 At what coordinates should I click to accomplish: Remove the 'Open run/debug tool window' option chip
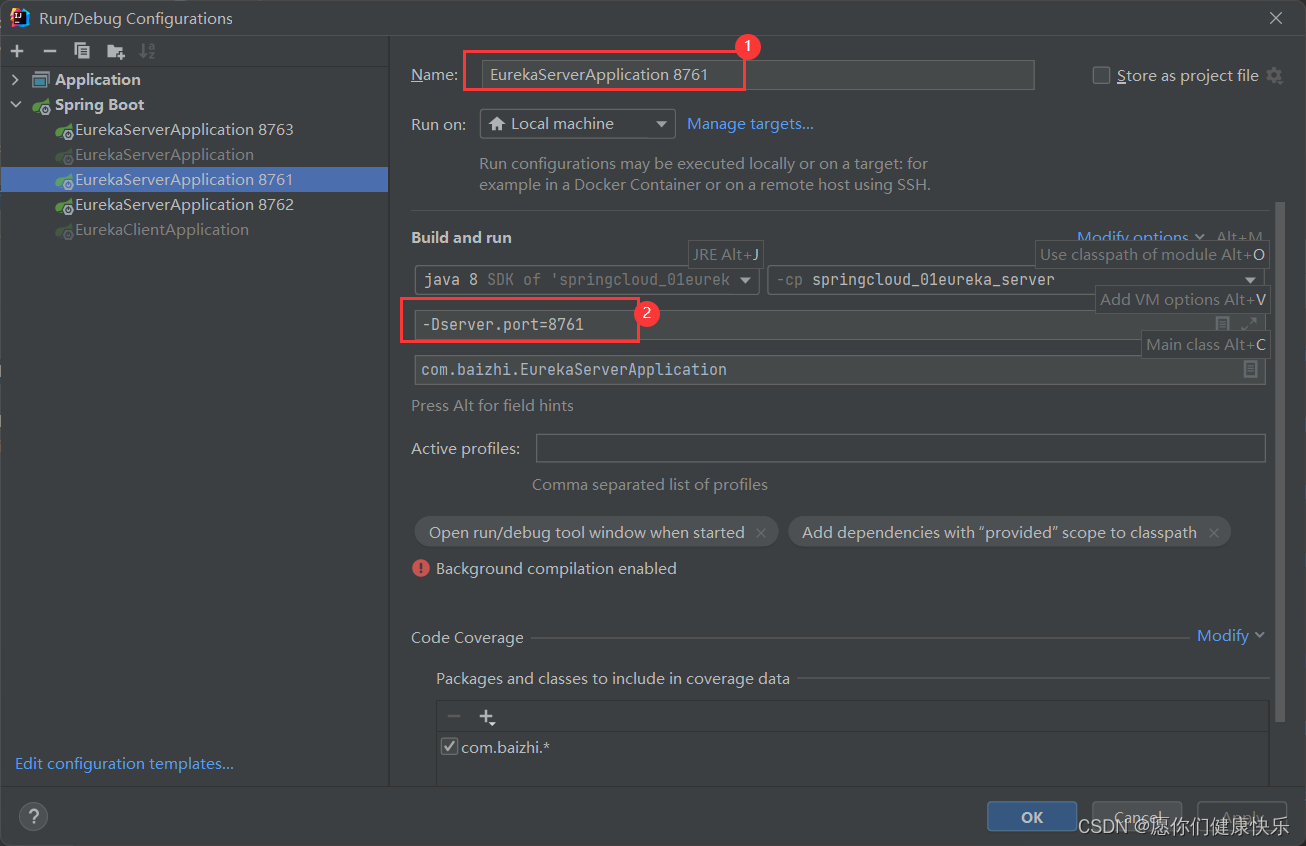coord(761,533)
